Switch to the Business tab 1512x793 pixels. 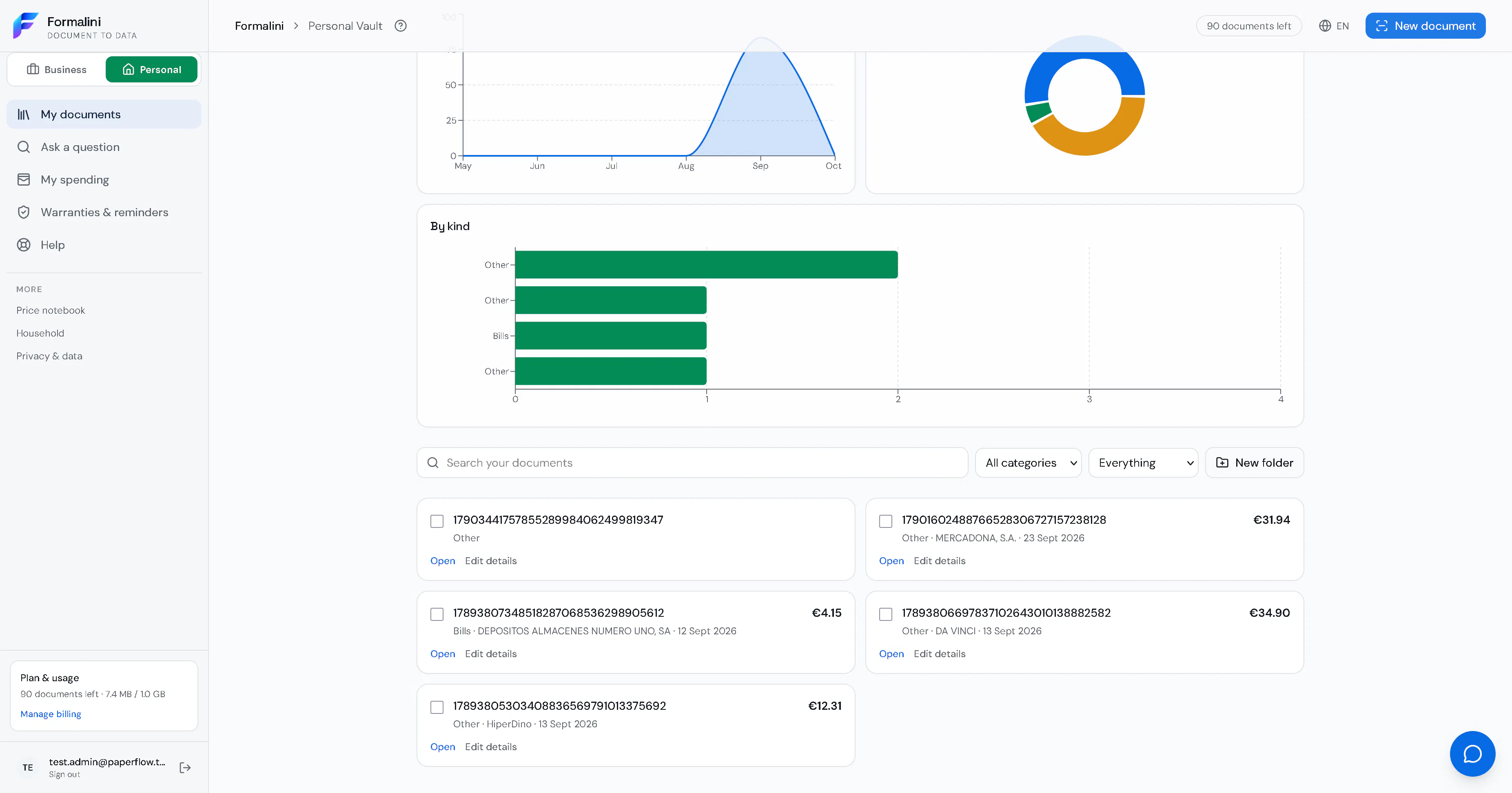pyautogui.click(x=57, y=69)
